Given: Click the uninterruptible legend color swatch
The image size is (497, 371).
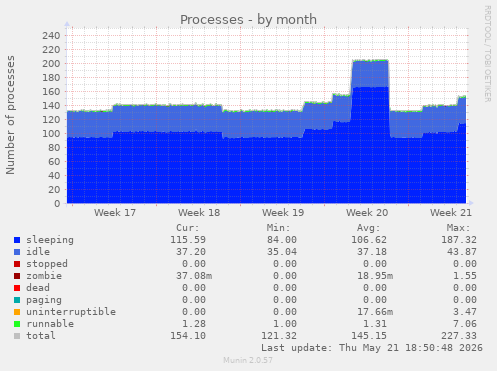Looking at the screenshot, I should pos(17,312).
